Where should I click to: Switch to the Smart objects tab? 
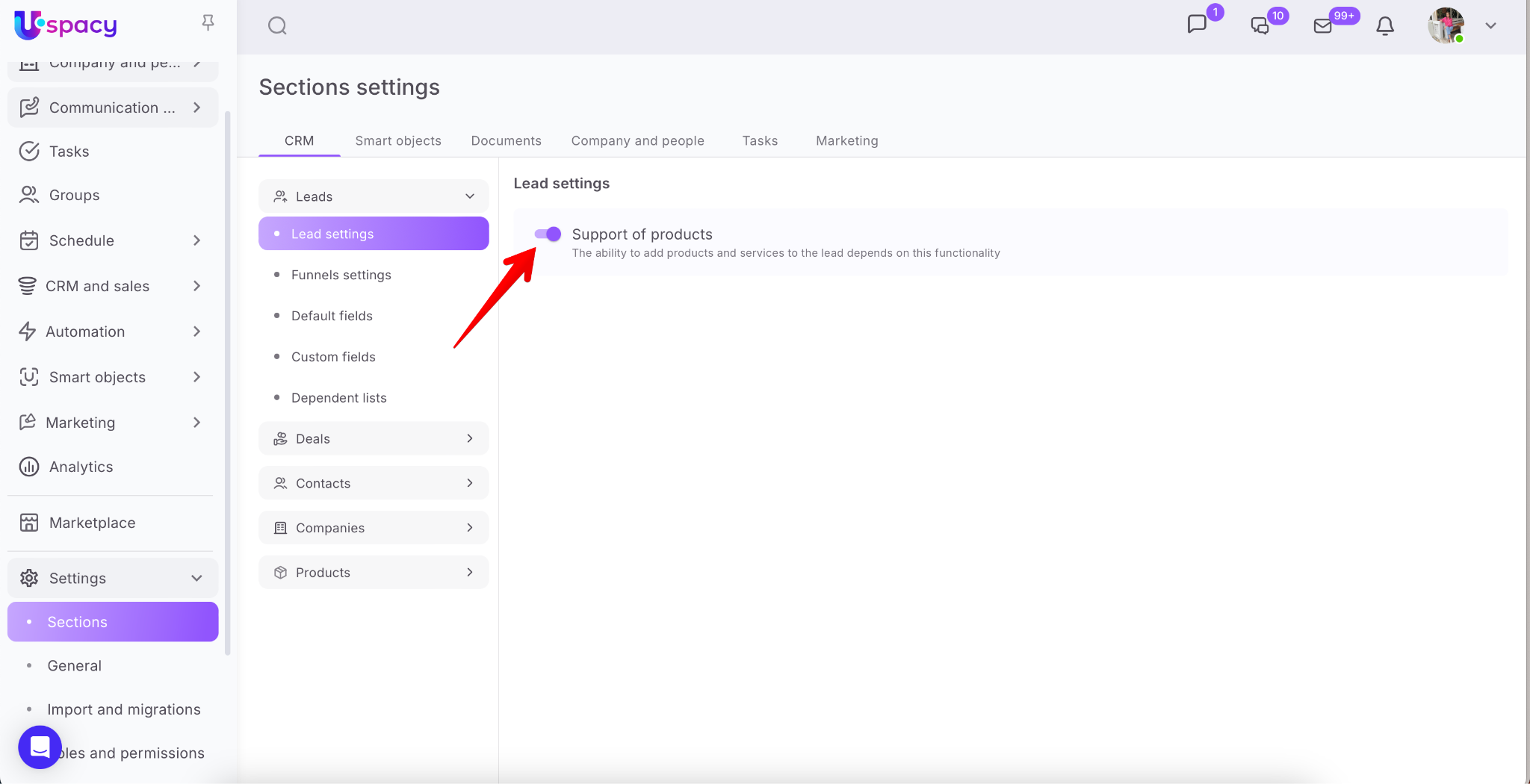click(397, 141)
